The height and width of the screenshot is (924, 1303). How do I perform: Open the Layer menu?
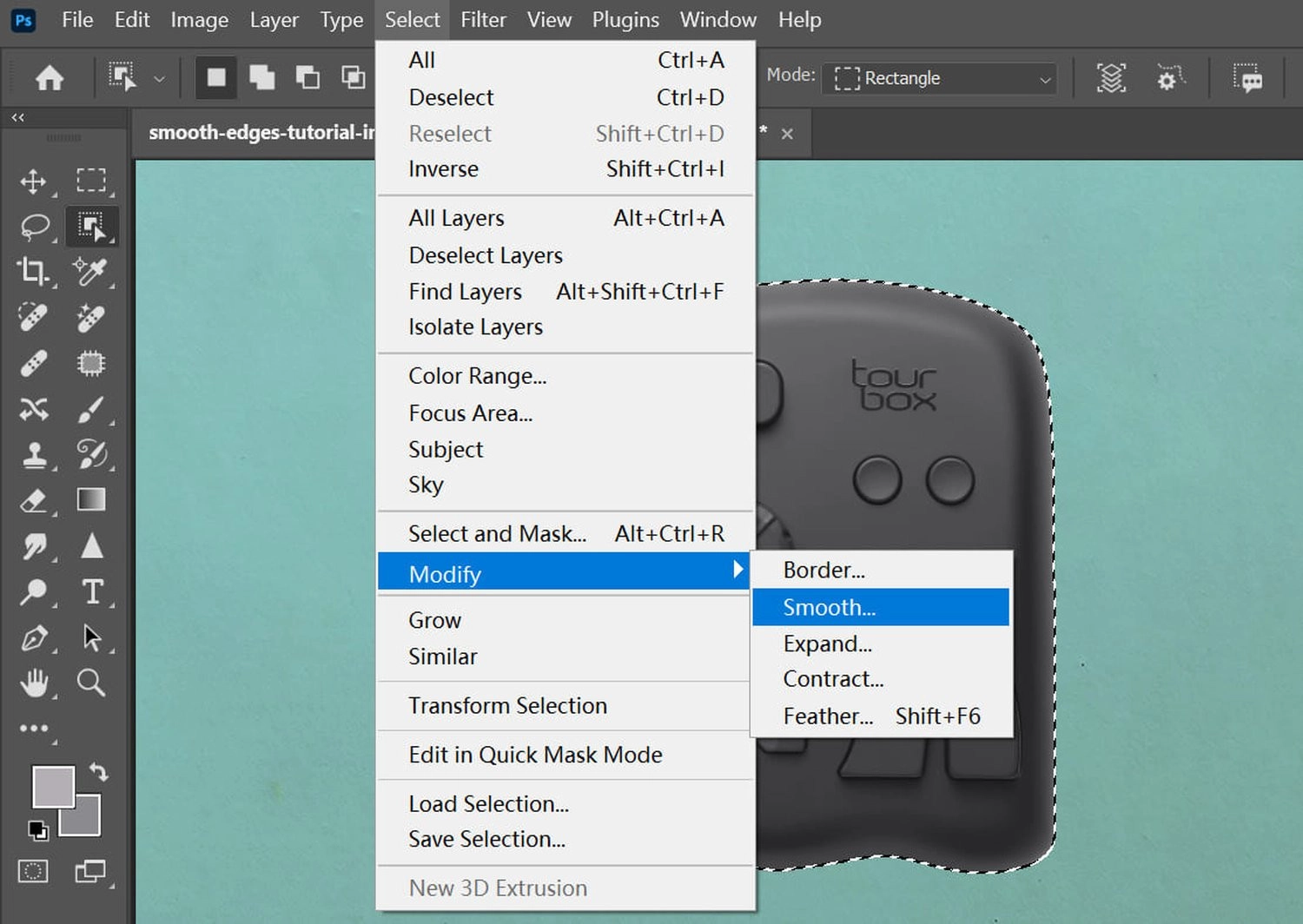(x=274, y=20)
